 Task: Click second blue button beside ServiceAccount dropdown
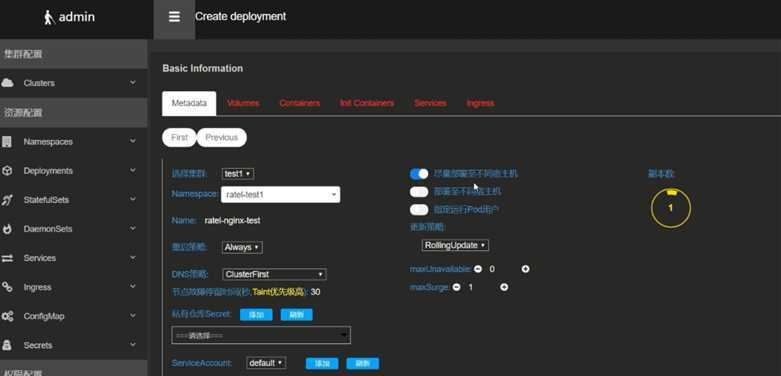coord(363,364)
